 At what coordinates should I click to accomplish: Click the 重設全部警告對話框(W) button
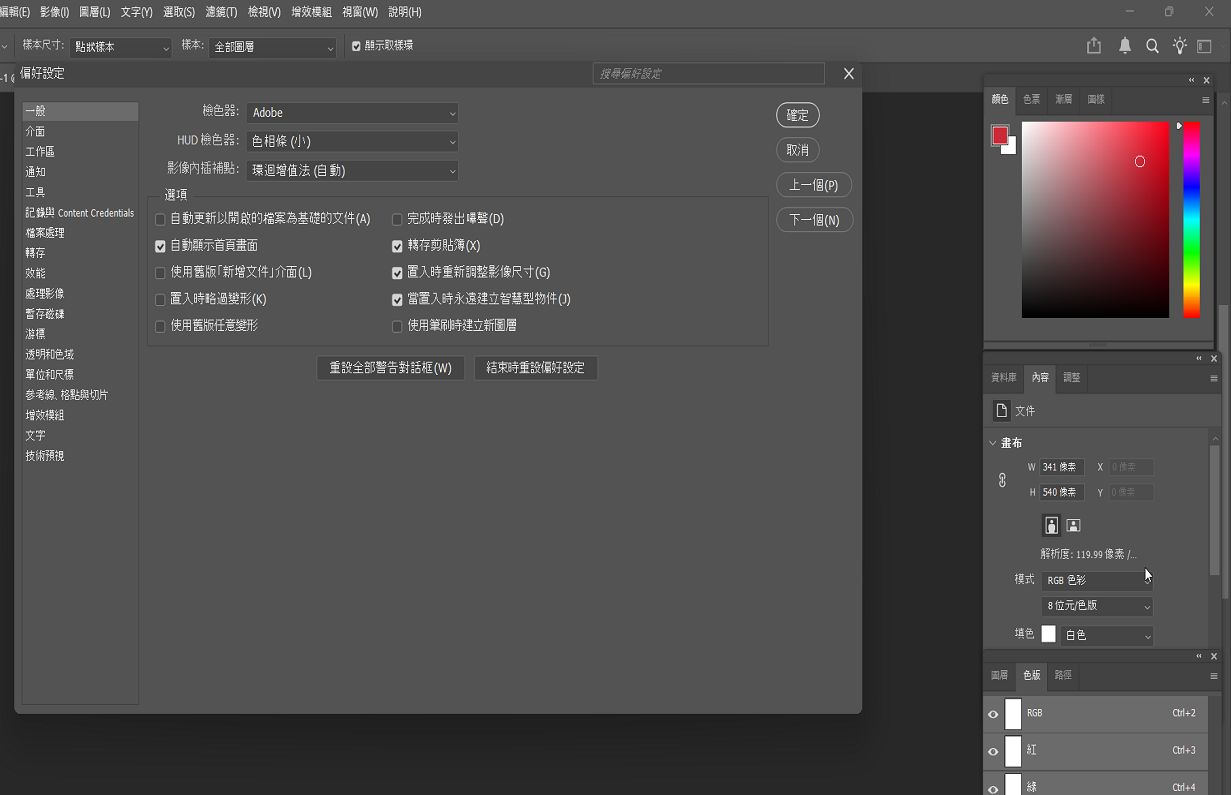[390, 368]
